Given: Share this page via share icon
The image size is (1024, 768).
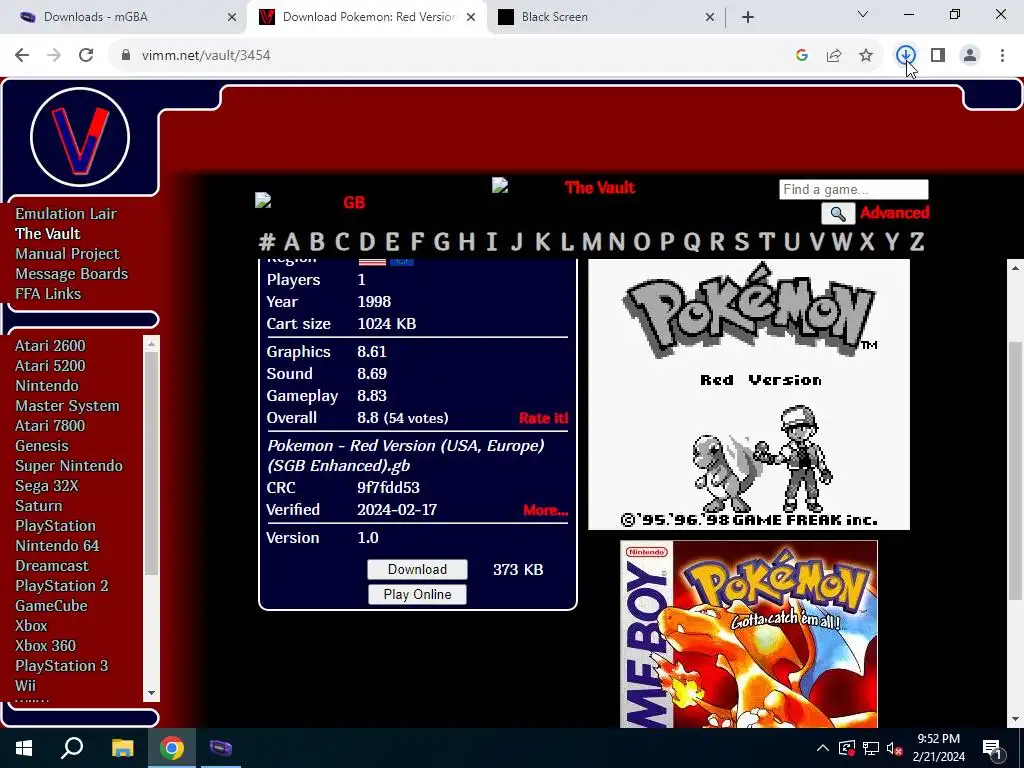Looking at the screenshot, I should [834, 56].
